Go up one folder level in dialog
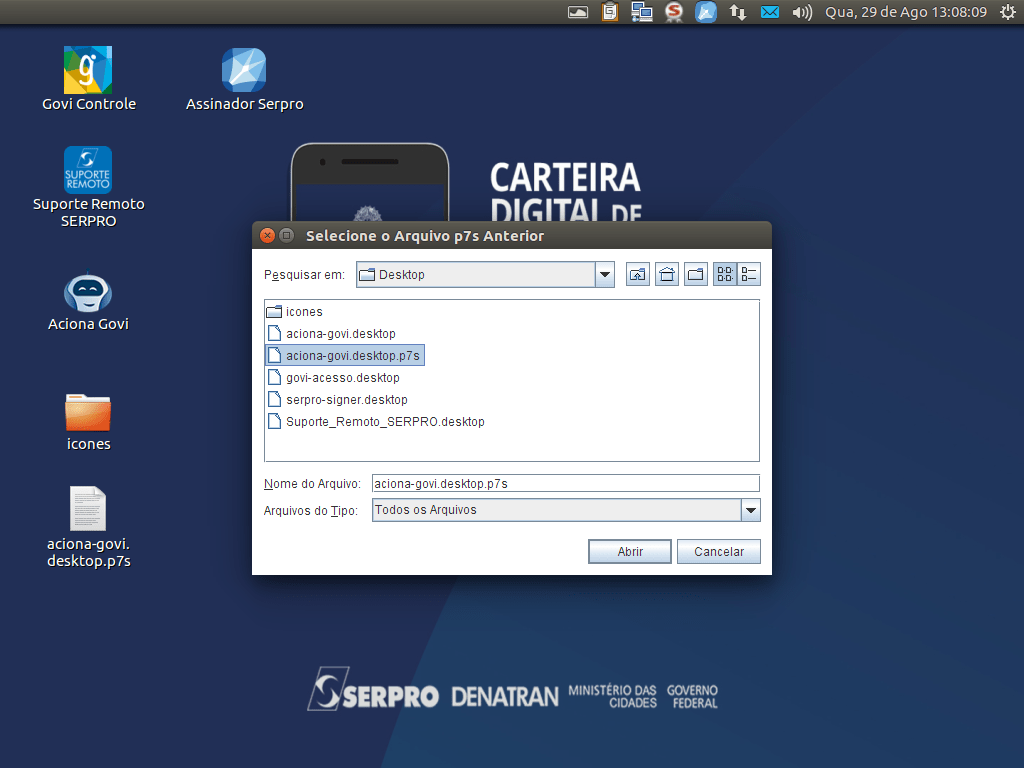 637,275
